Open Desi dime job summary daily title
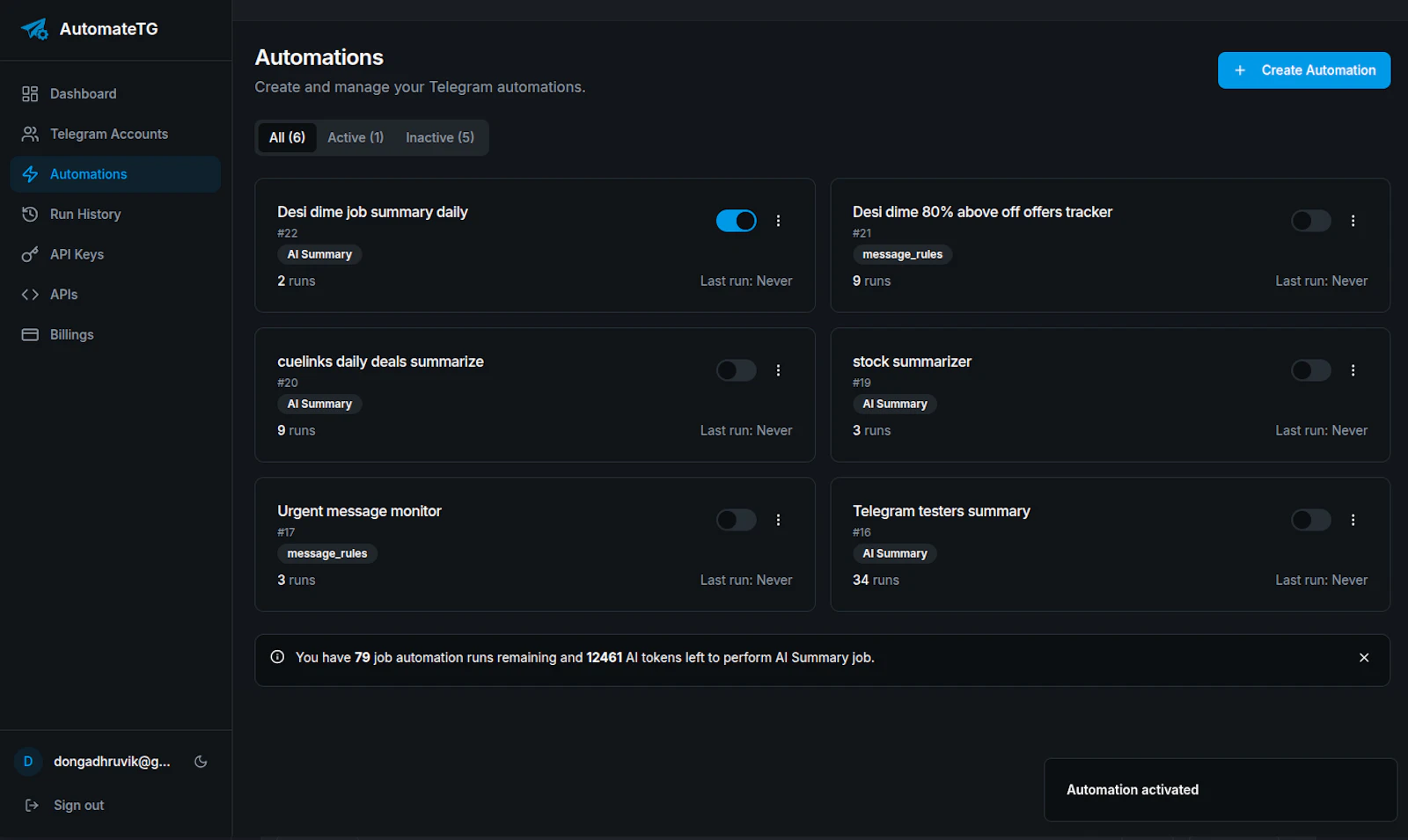Image resolution: width=1408 pixels, height=840 pixels. click(x=372, y=212)
